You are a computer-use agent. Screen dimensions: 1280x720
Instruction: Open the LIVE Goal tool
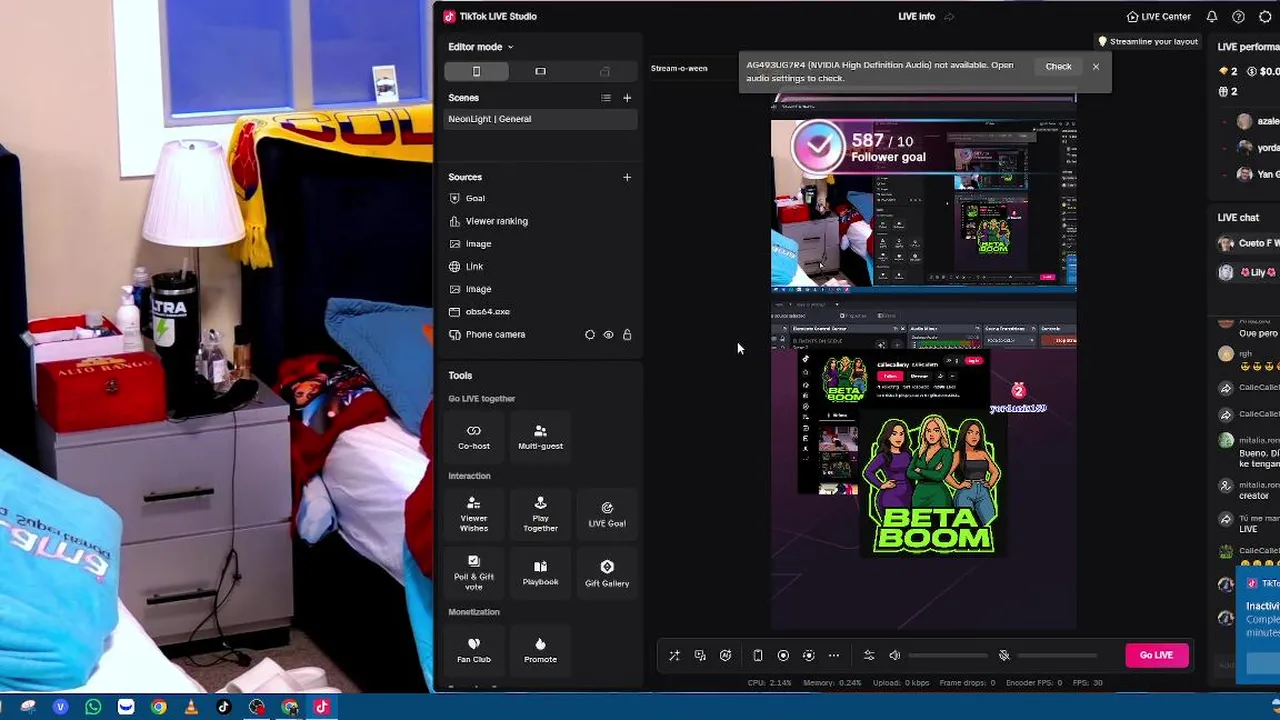tap(607, 514)
